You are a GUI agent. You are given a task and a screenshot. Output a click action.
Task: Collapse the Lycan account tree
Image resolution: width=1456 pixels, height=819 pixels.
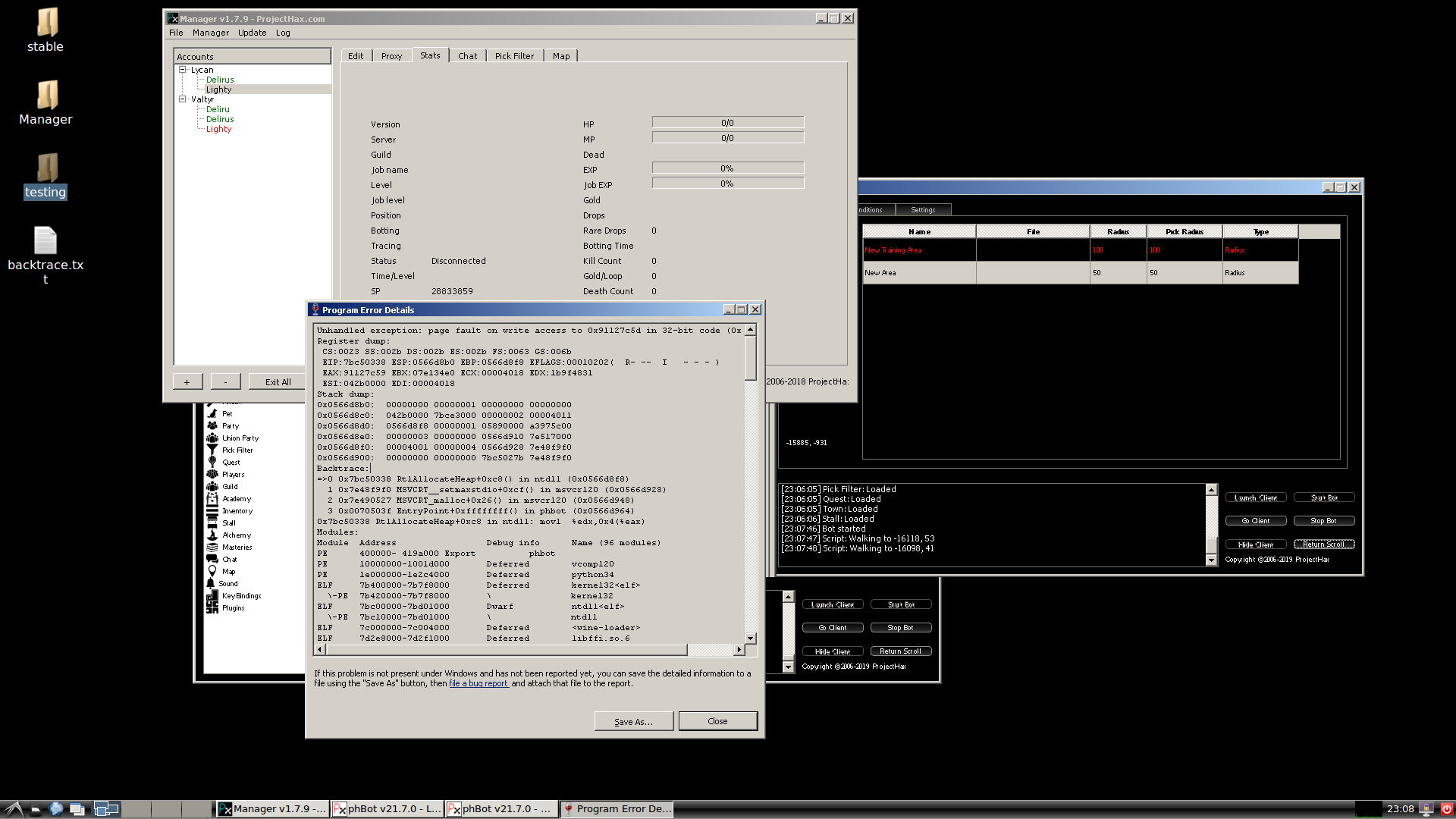tap(182, 70)
